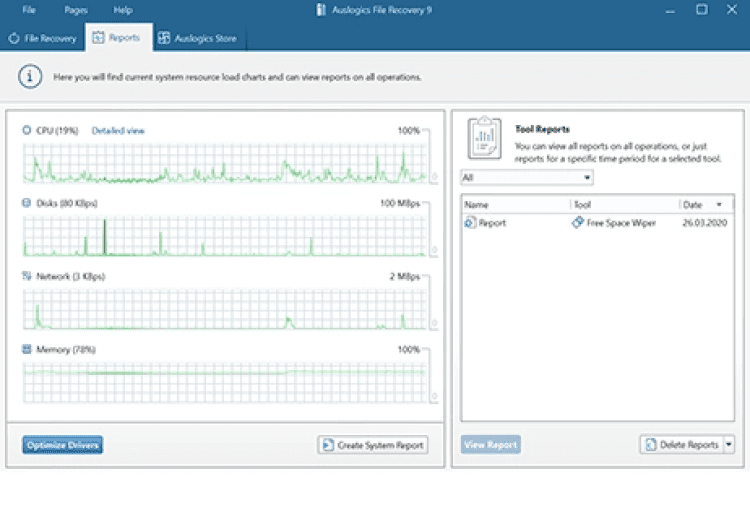The height and width of the screenshot is (508, 750).
Task: Click the Disks icon
Action: pyautogui.click(x=26, y=203)
